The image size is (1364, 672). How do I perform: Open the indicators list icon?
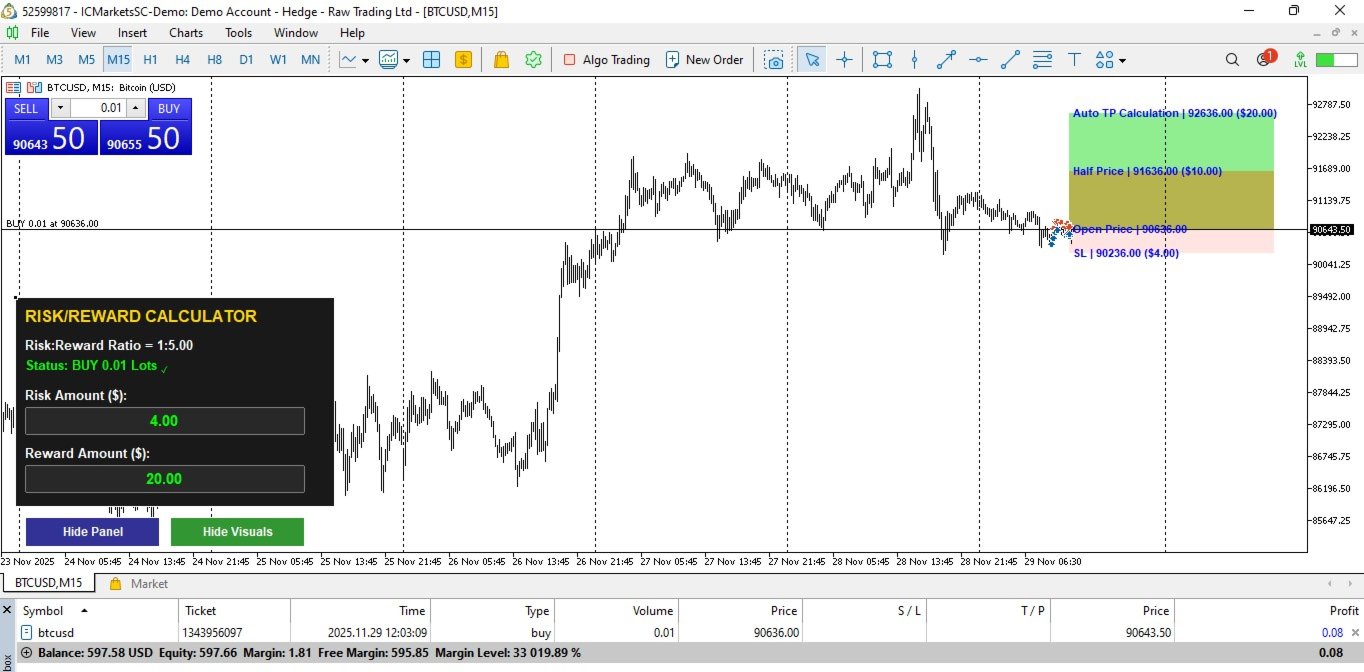coord(389,60)
